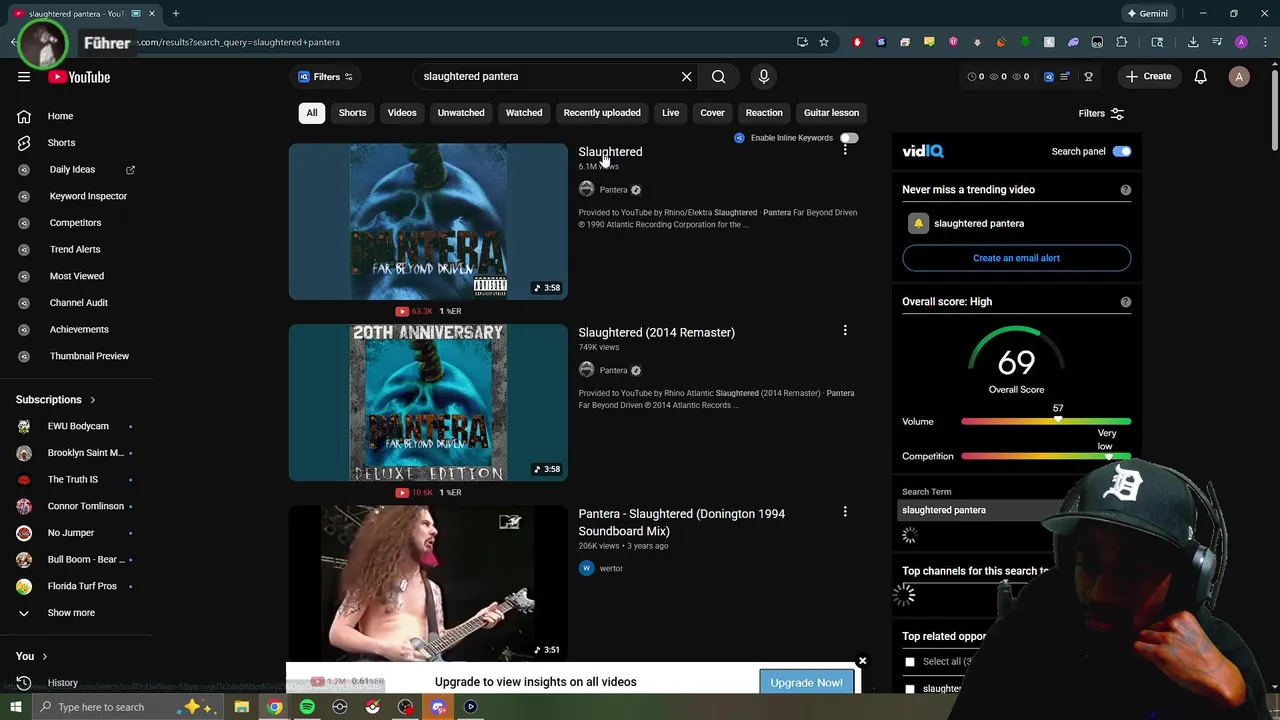Select the Unwatched filter chip

point(461,113)
